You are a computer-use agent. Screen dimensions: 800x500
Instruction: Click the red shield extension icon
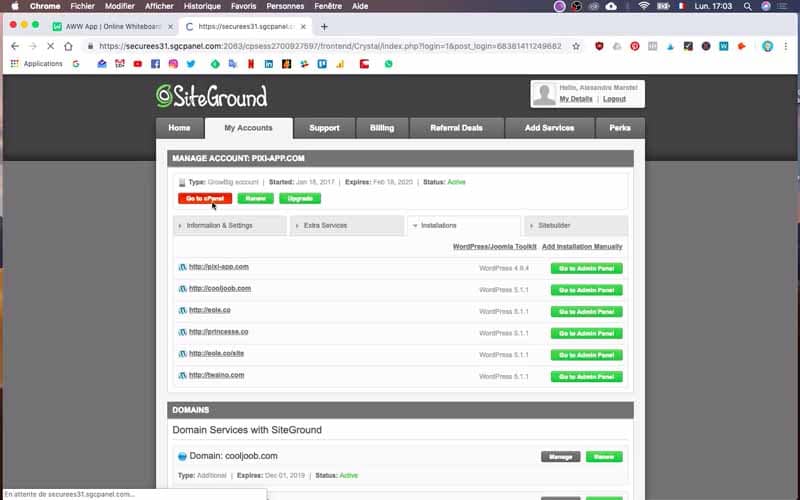tap(599, 46)
